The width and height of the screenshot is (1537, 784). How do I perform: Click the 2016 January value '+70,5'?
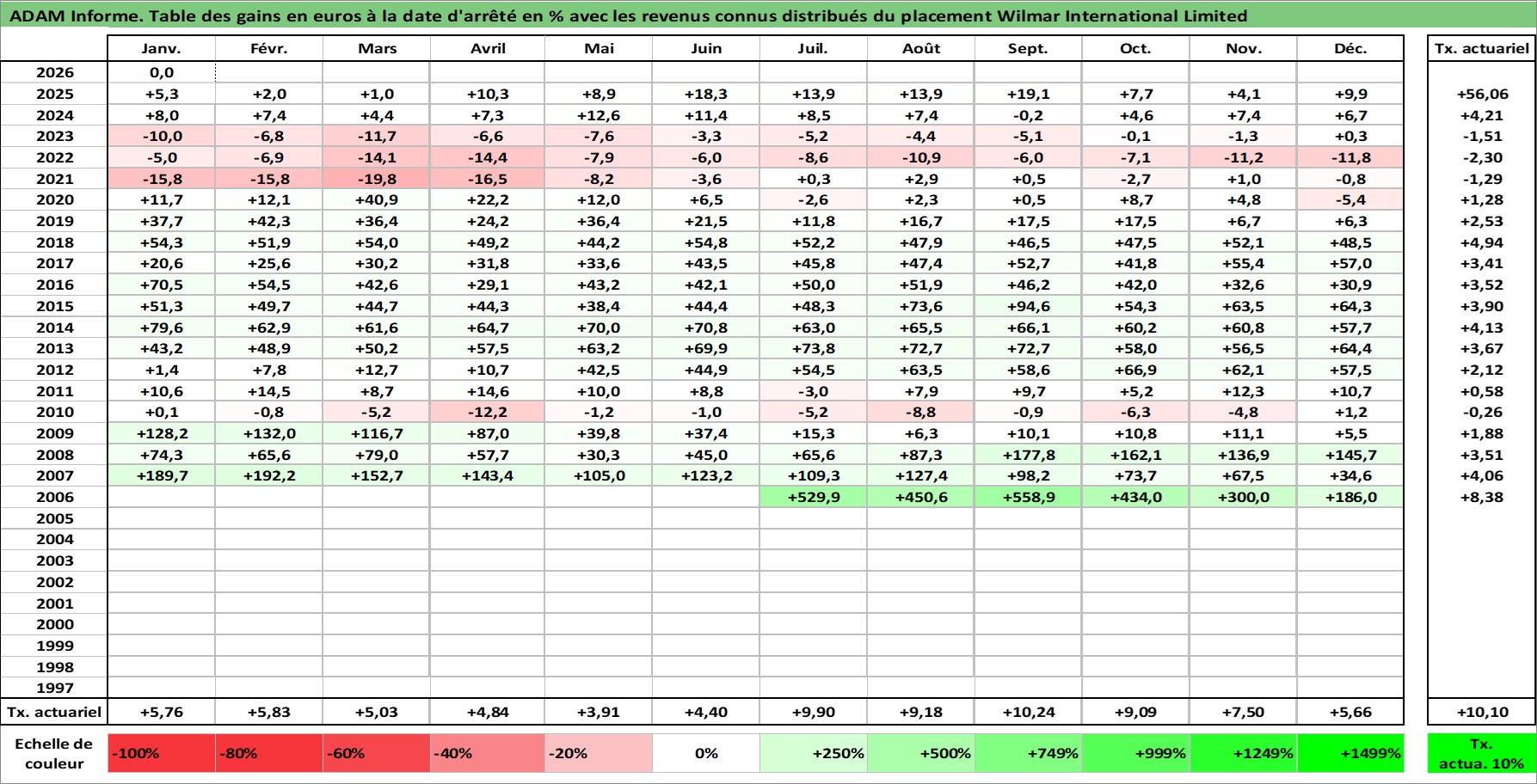tap(162, 285)
